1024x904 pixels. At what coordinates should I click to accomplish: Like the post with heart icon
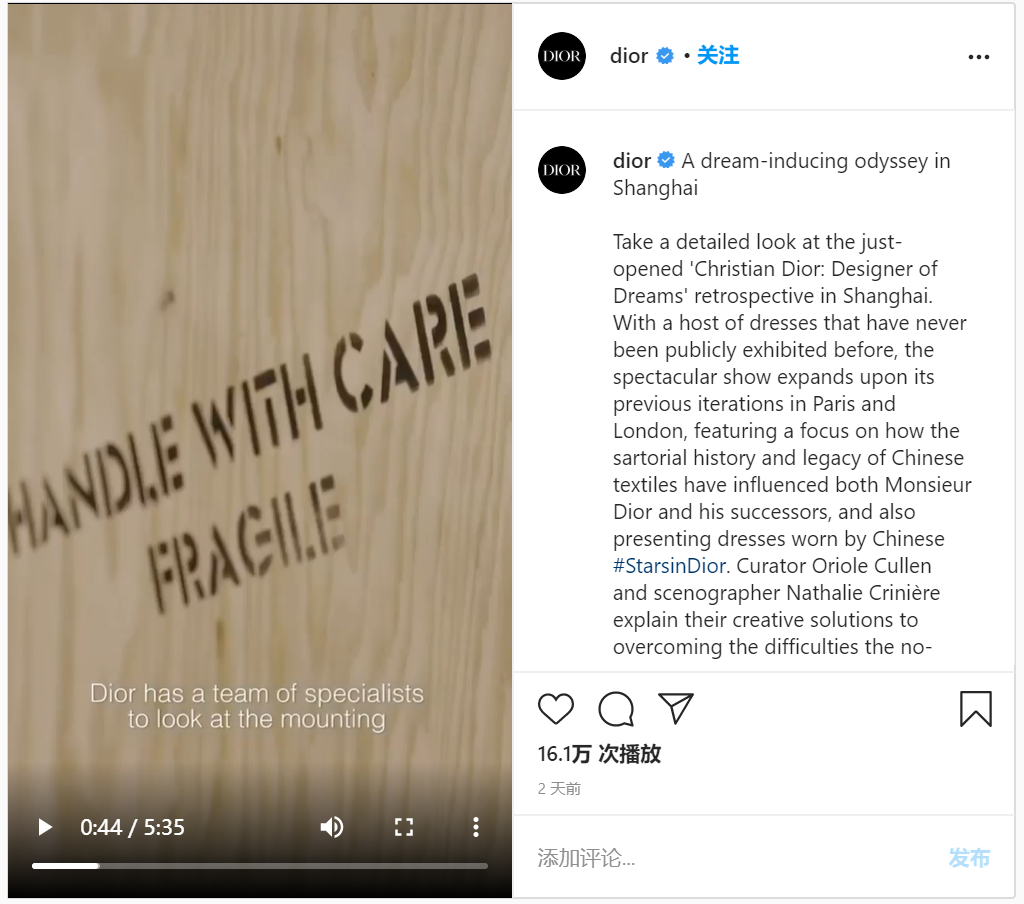pyautogui.click(x=556, y=709)
